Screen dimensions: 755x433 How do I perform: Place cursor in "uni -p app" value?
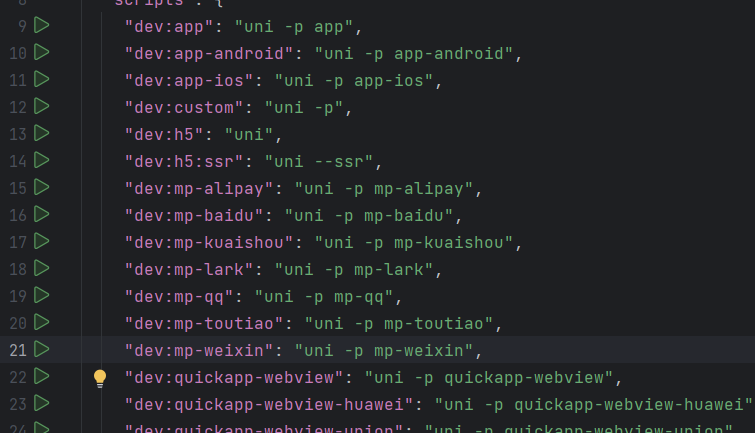294,27
